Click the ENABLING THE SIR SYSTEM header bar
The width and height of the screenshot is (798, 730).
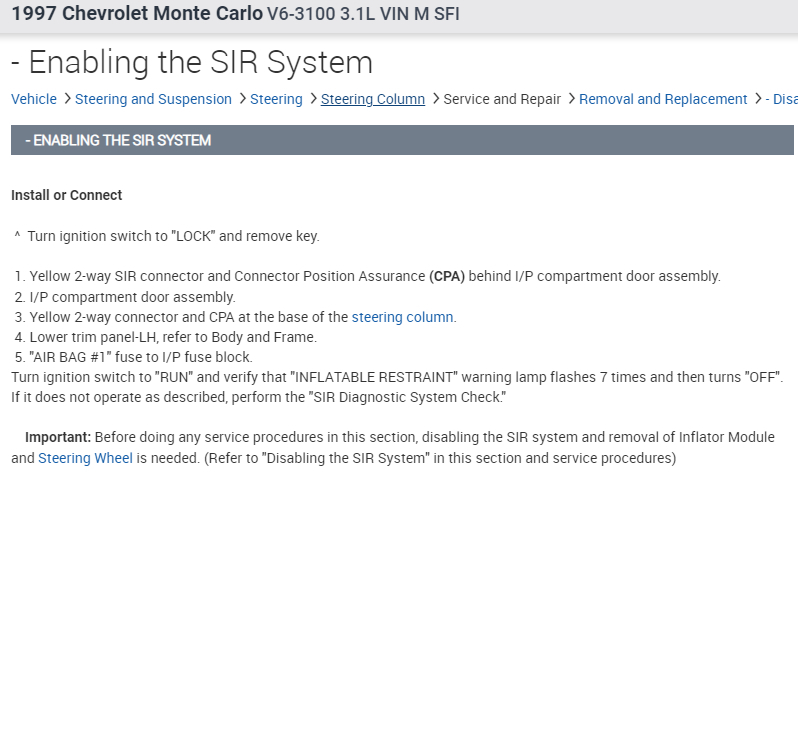[x=402, y=140]
